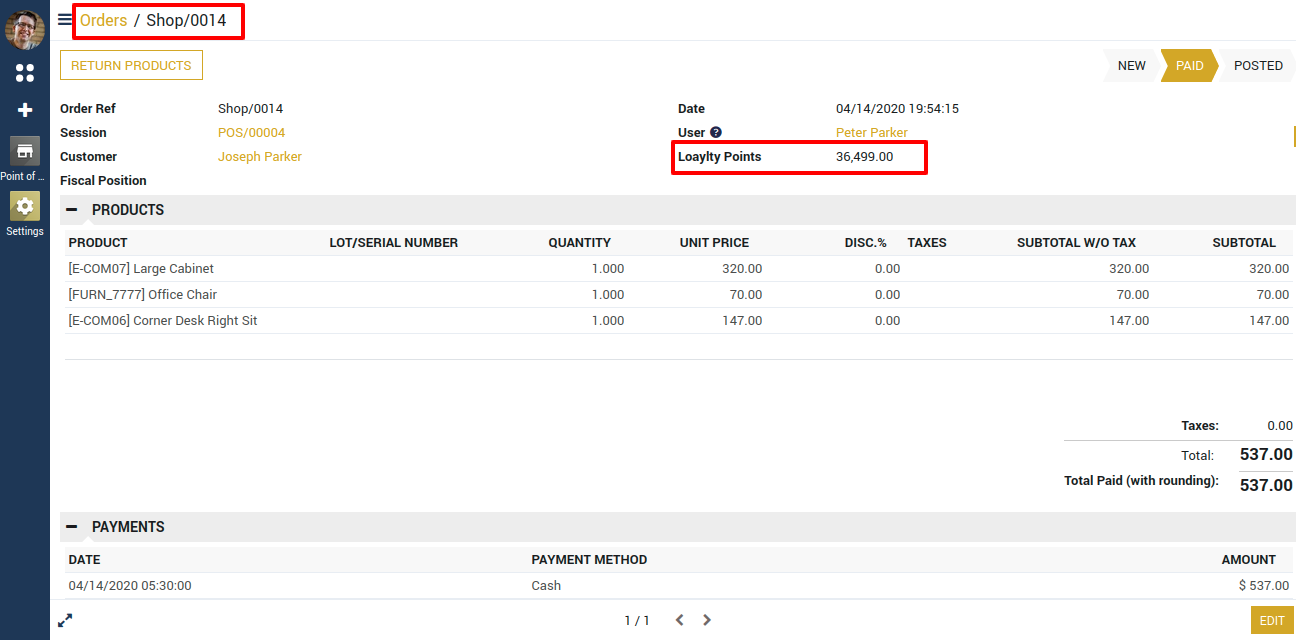Image resolution: width=1296 pixels, height=640 pixels.
Task: Click the plus icon in sidebar
Action: click(x=25, y=110)
